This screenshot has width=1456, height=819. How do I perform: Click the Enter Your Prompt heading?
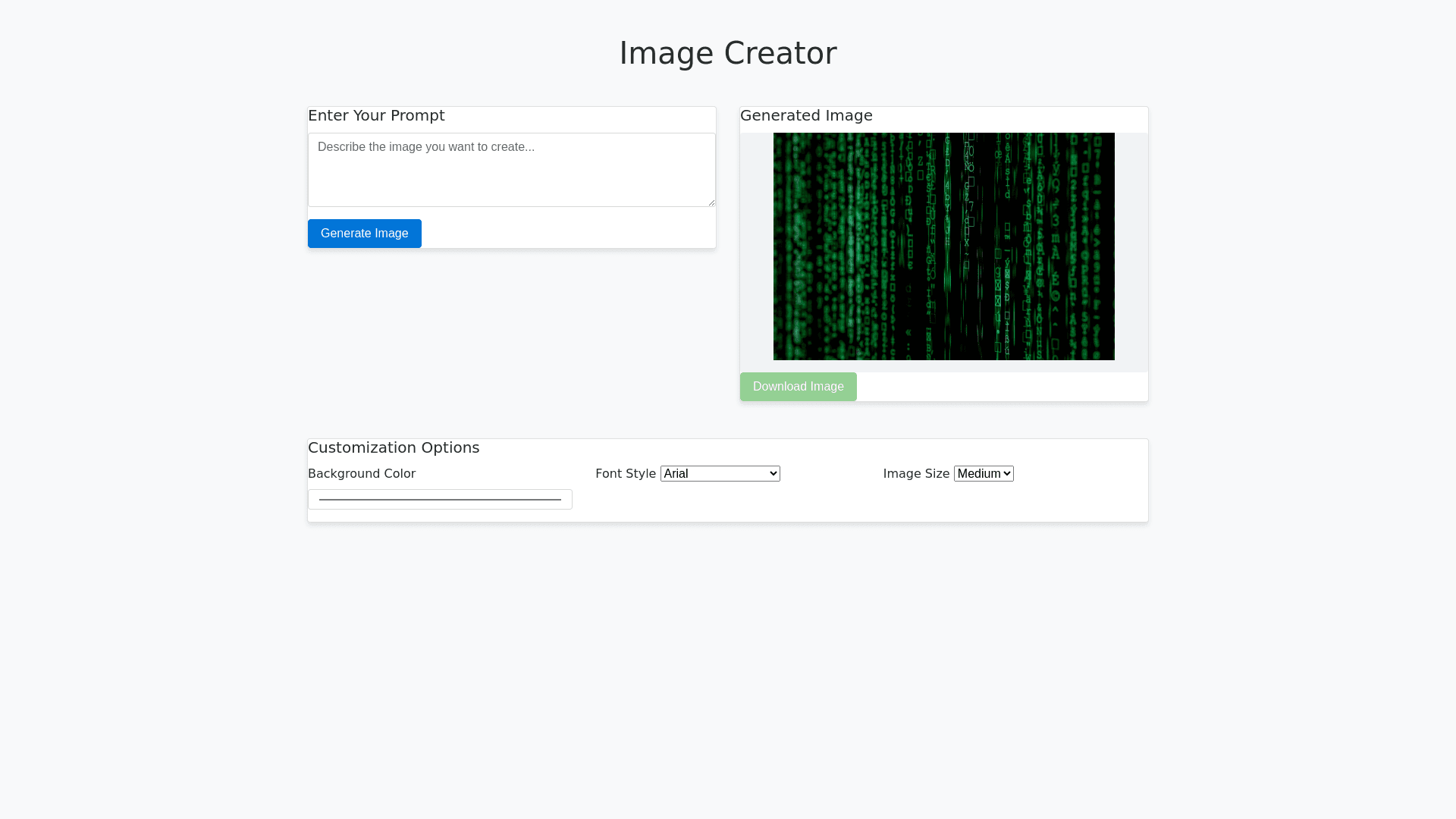376,115
